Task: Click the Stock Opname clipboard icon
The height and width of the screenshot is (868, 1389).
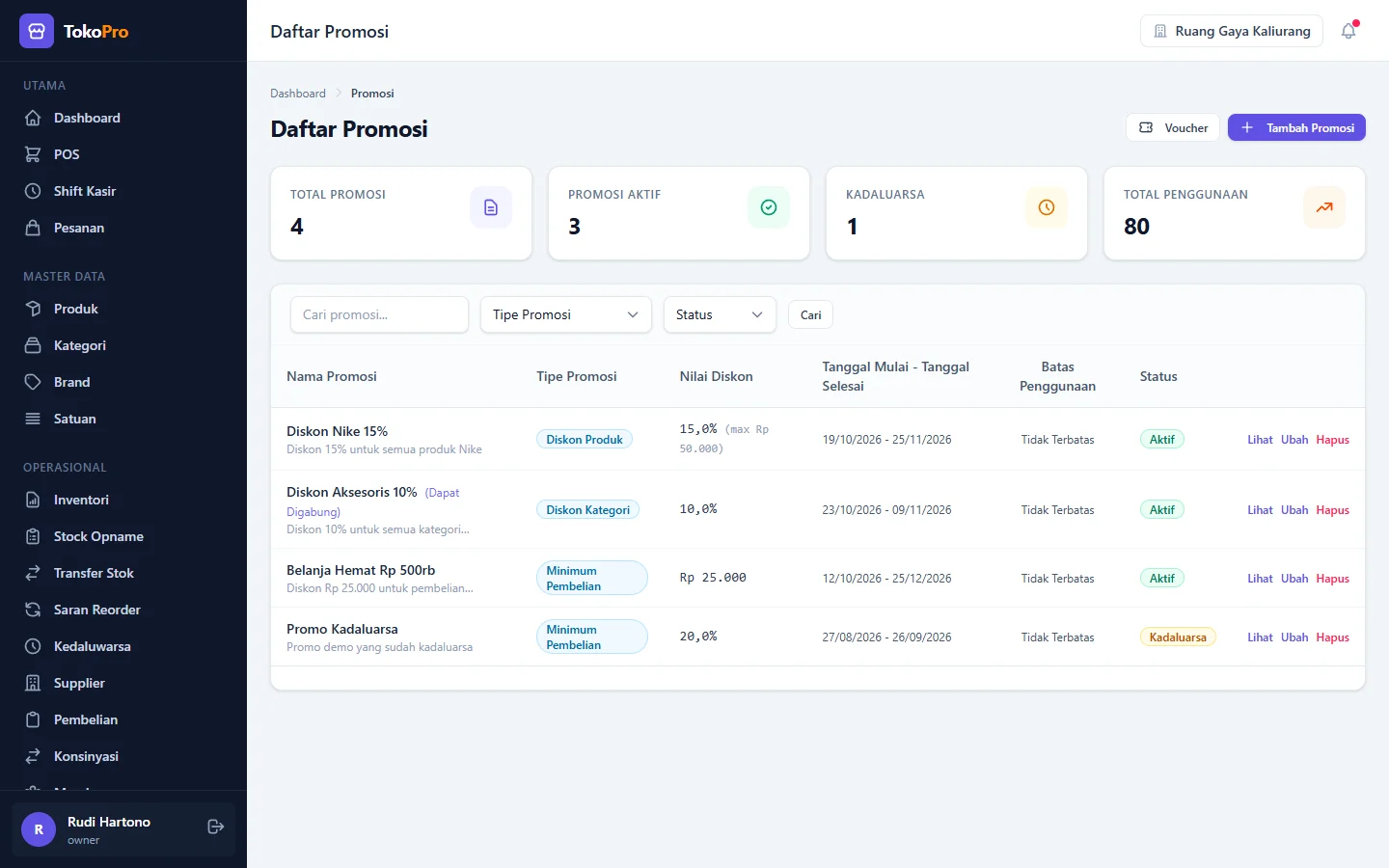Action: [33, 536]
